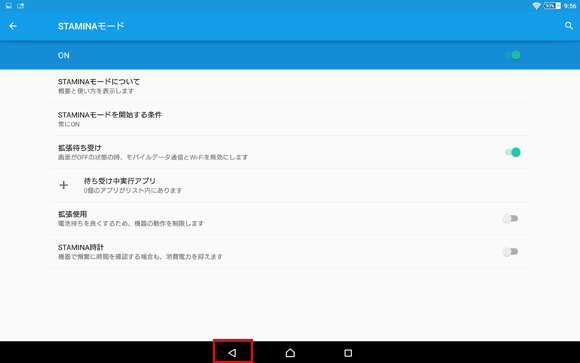Tap 概要と使い方を表示します description
Image resolution: width=580 pixels, height=363 pixels.
(x=96, y=91)
